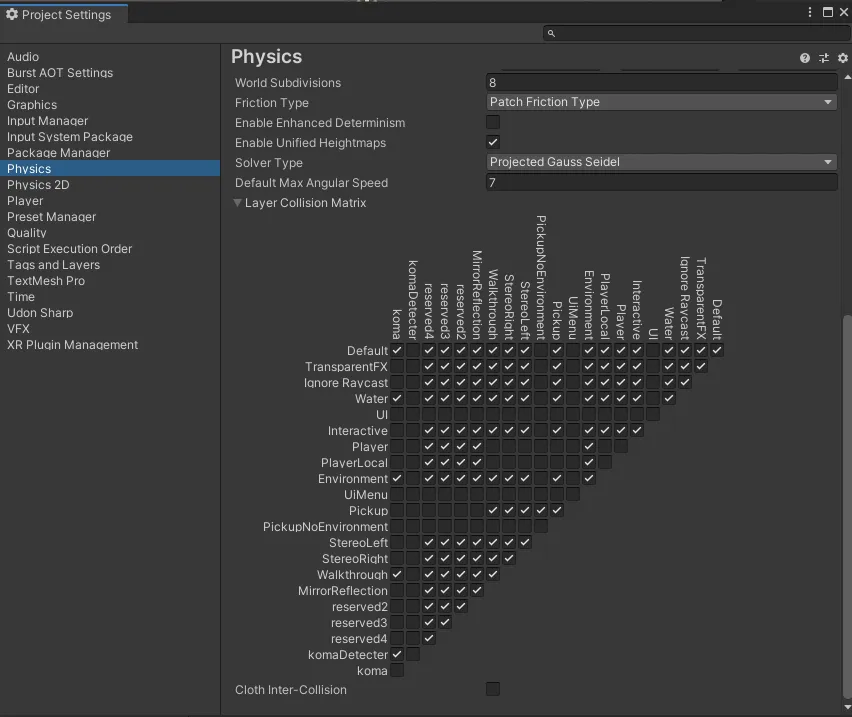Toggle MirrorReflection row MirrorReflection column checkbox
This screenshot has height=717, width=852.
pos(477,590)
